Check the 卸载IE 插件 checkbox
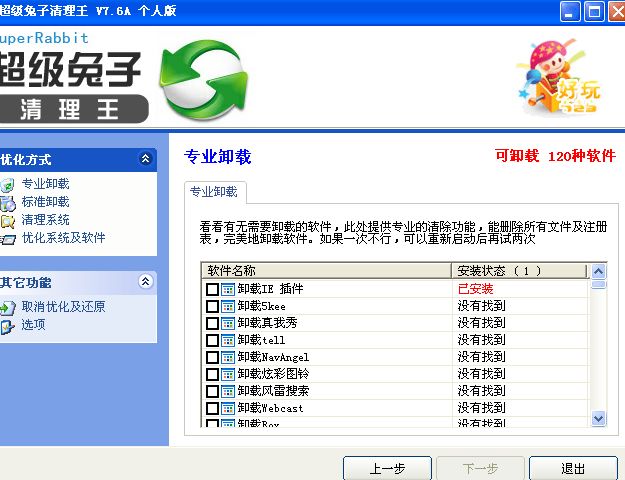Viewport: 625px width, 480px height. pos(212,289)
